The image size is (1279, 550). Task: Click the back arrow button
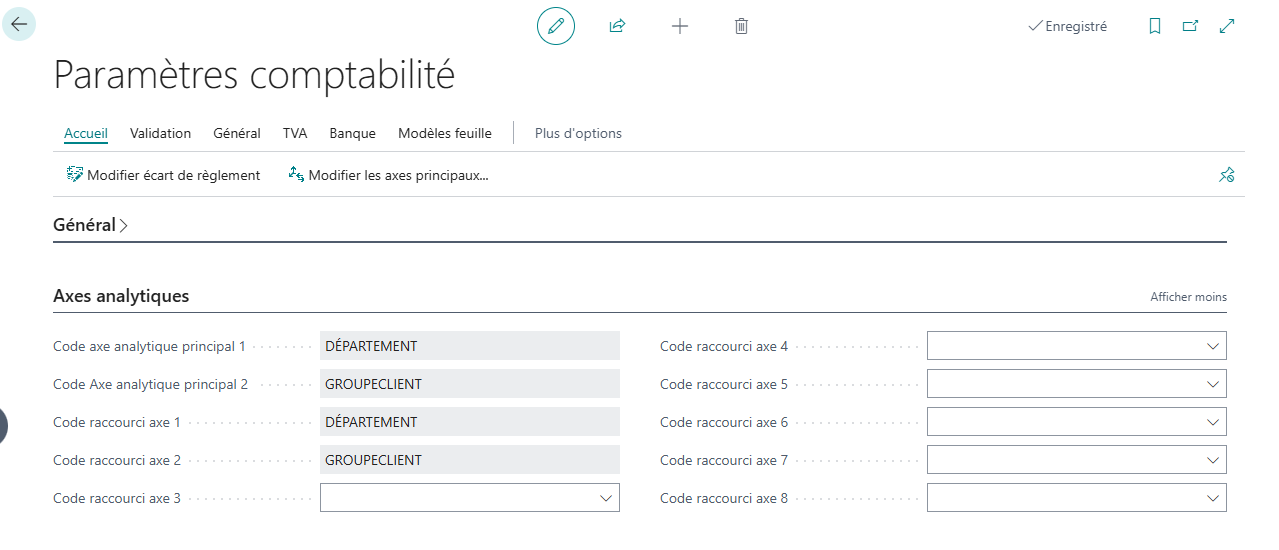click(x=19, y=25)
